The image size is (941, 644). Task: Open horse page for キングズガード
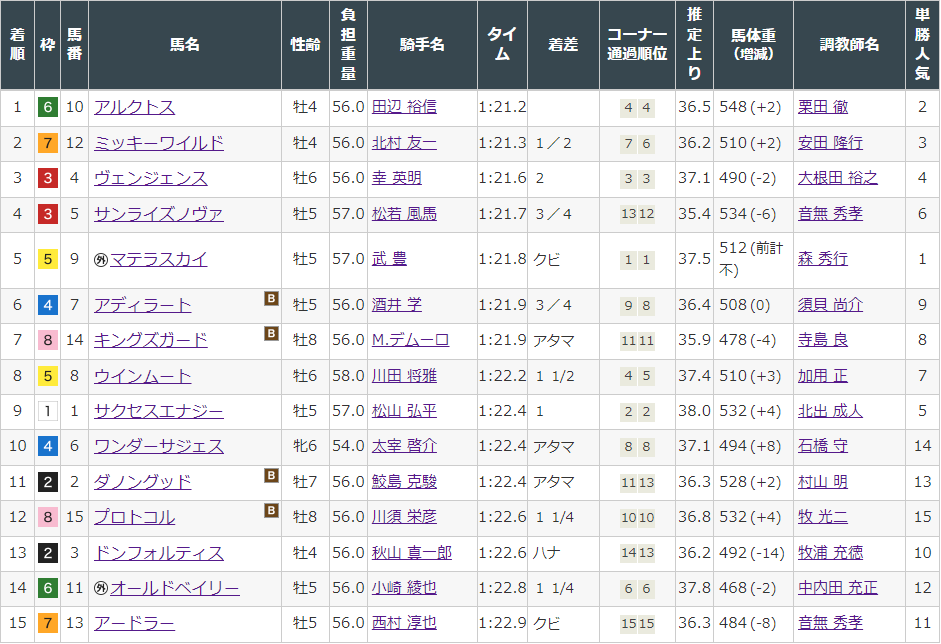tap(151, 340)
